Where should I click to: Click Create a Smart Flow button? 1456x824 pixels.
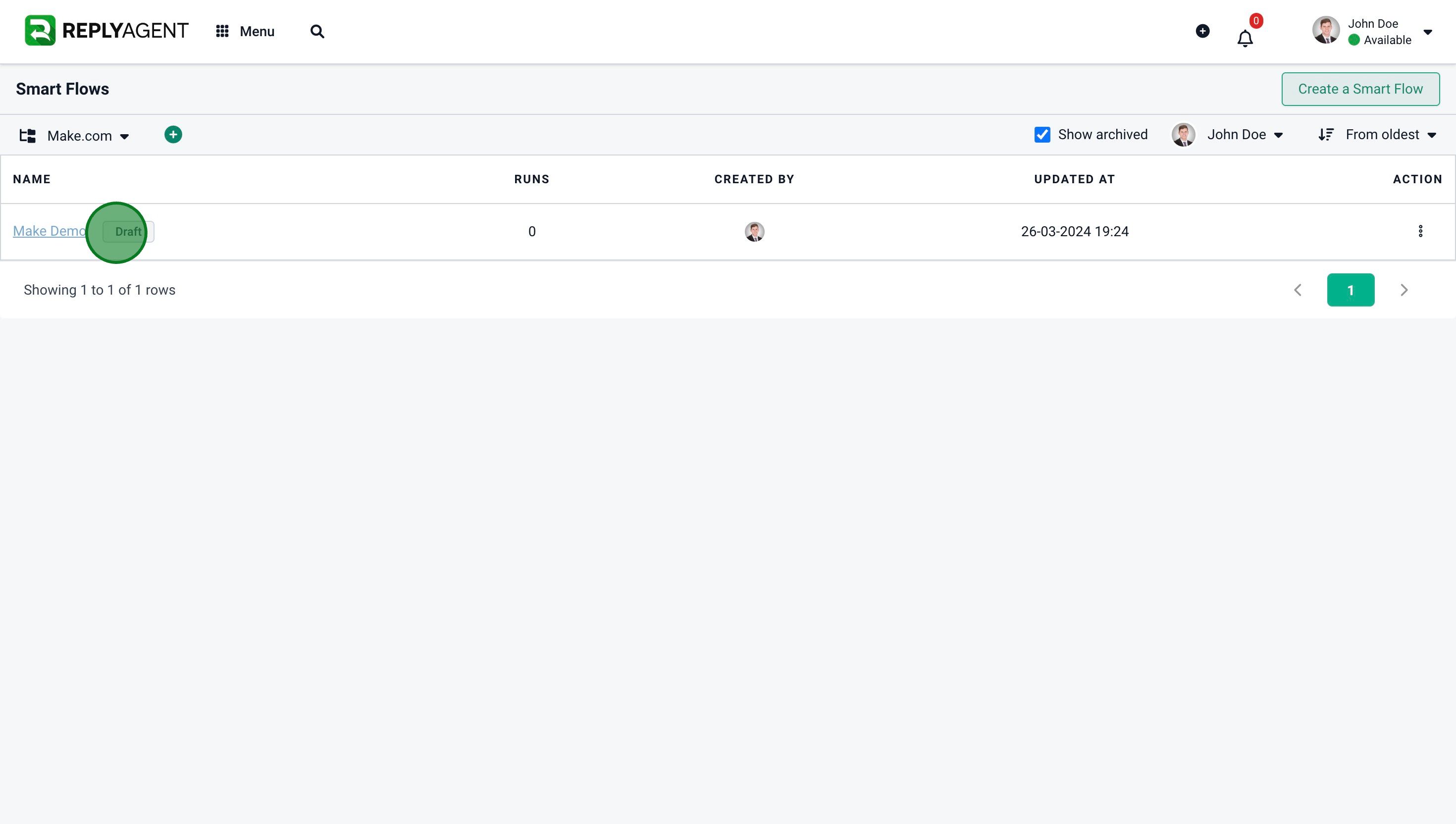pos(1360,89)
